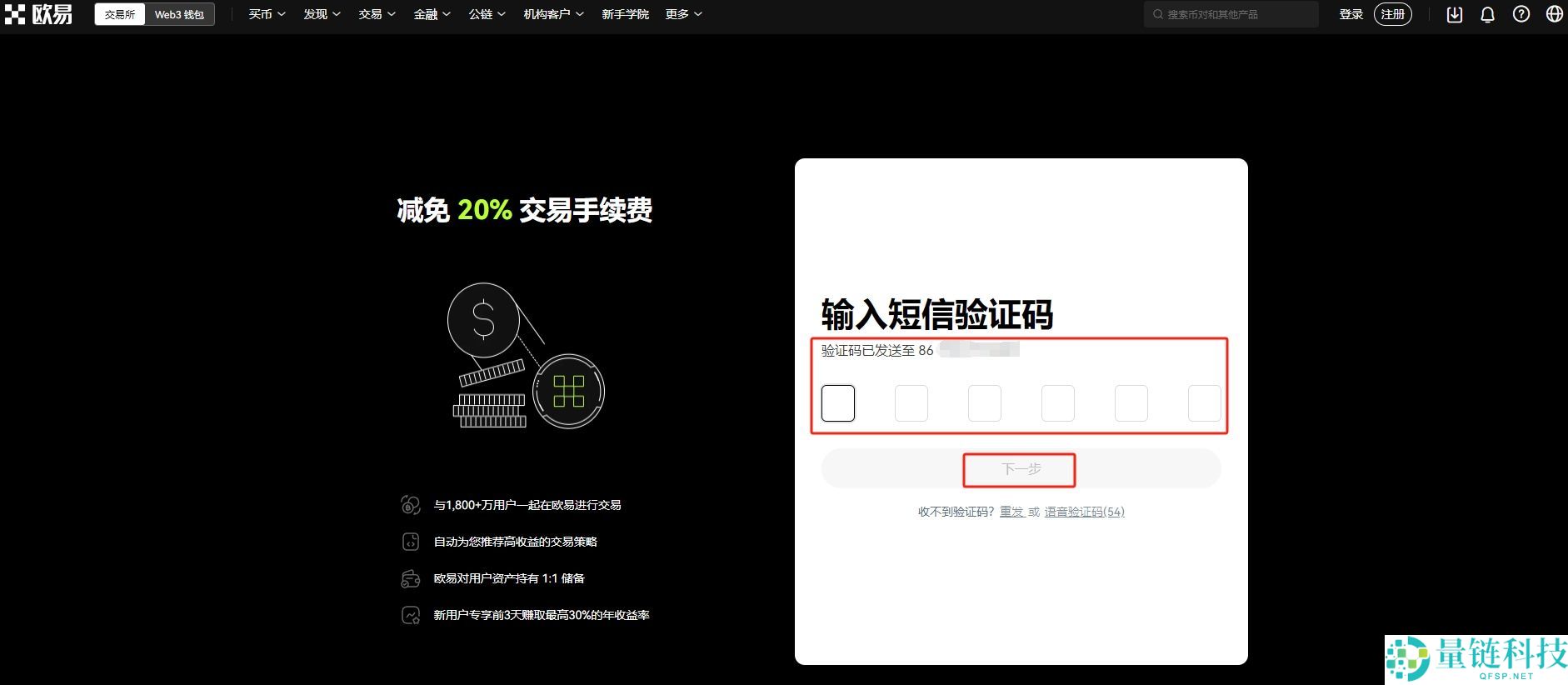1568x685 pixels.
Task: Click the 语音验证码 link
Action: click(1085, 512)
